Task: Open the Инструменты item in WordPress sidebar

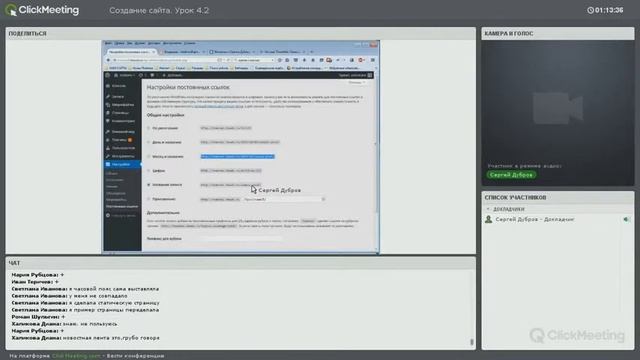Action: point(122,156)
